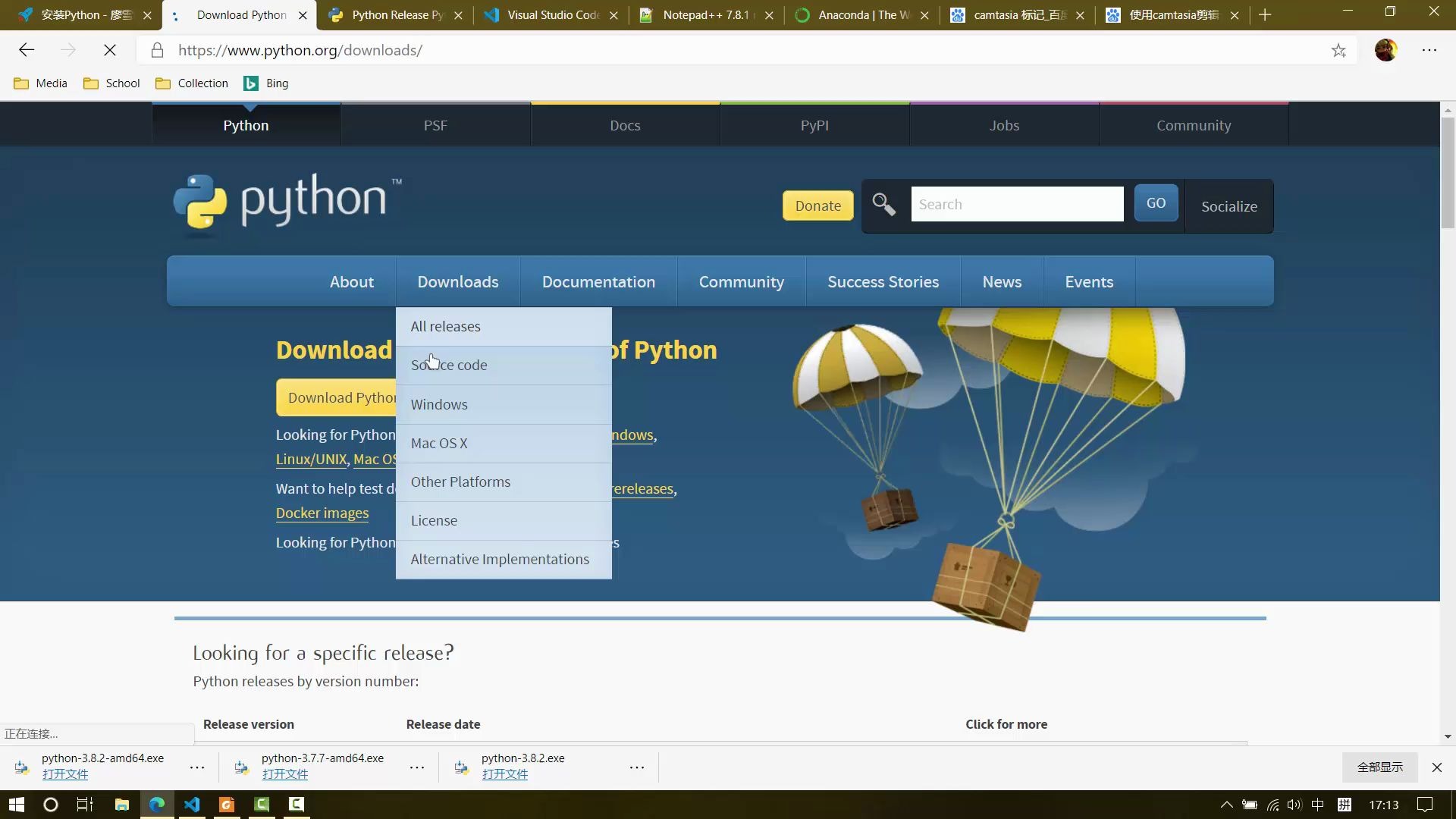Click the Documentation tab in navbar
The height and width of the screenshot is (819, 1456).
598,281
